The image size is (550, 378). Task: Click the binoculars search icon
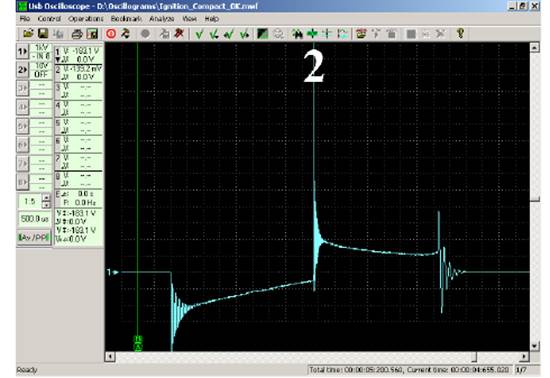(297, 34)
